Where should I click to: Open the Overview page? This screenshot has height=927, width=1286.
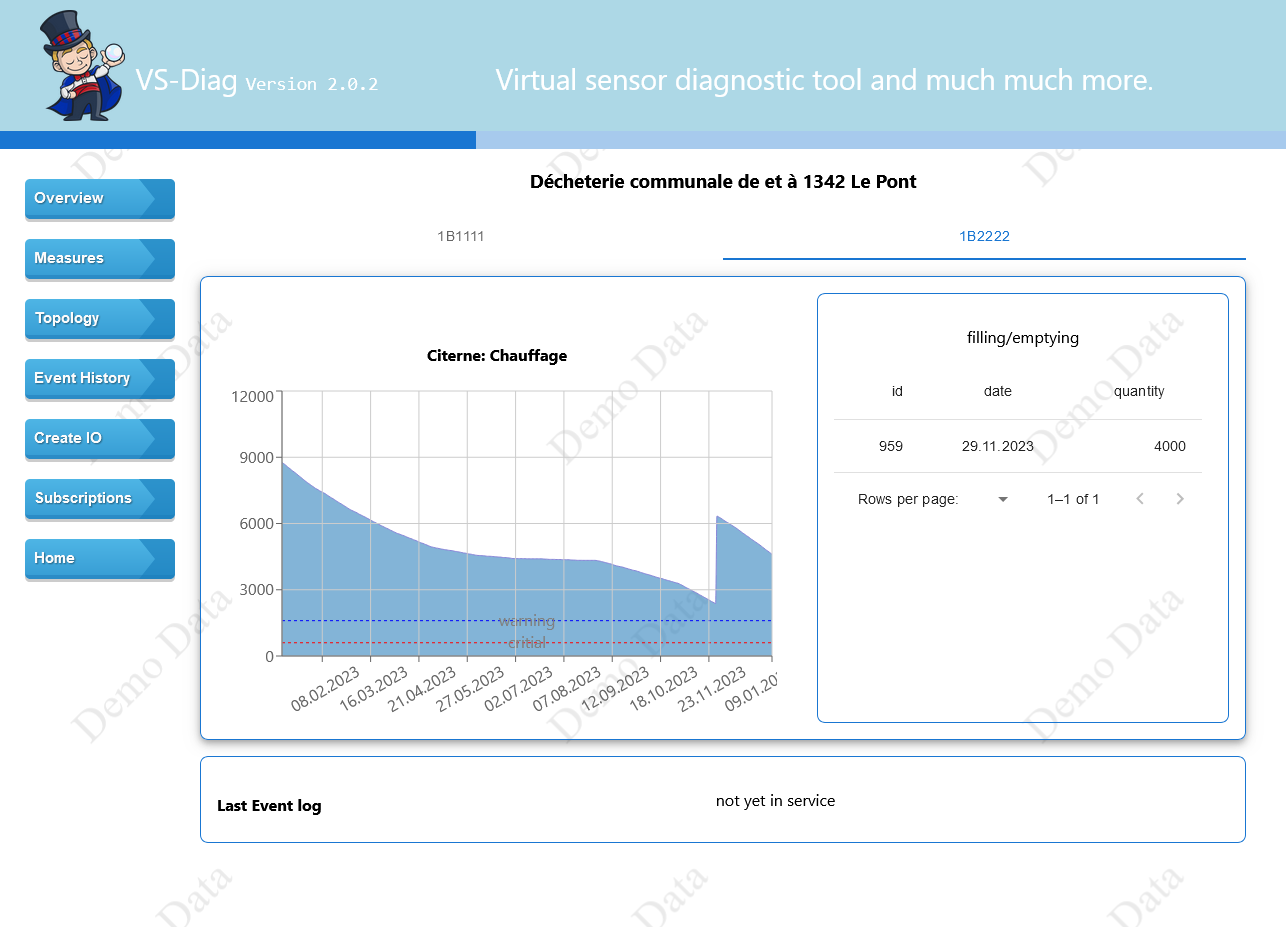click(99, 198)
